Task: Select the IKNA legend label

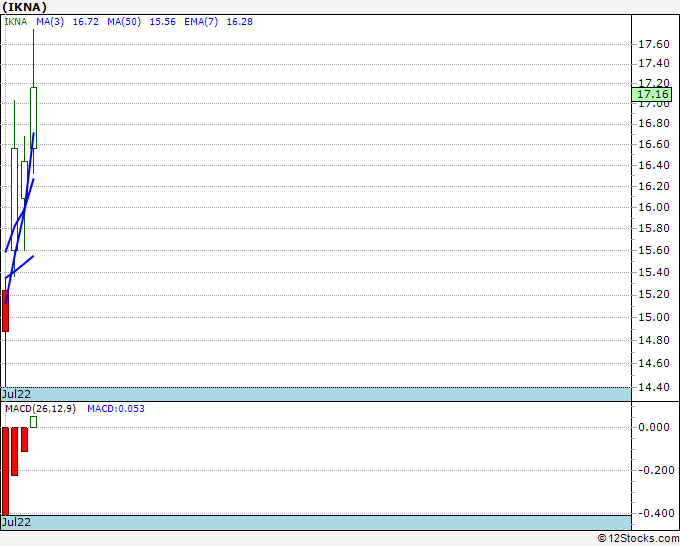Action: 16,22
